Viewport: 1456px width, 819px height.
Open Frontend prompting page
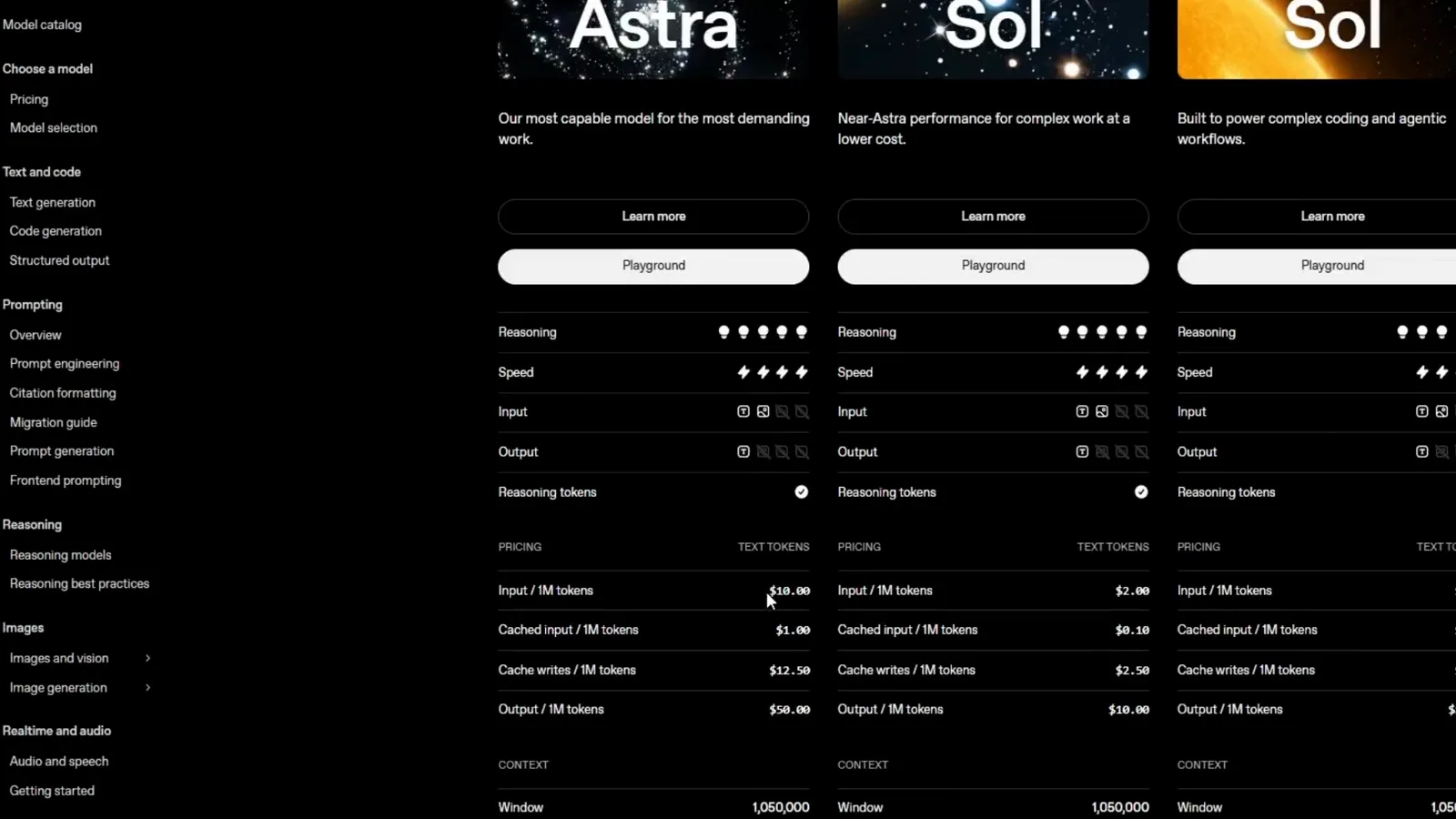click(x=66, y=480)
